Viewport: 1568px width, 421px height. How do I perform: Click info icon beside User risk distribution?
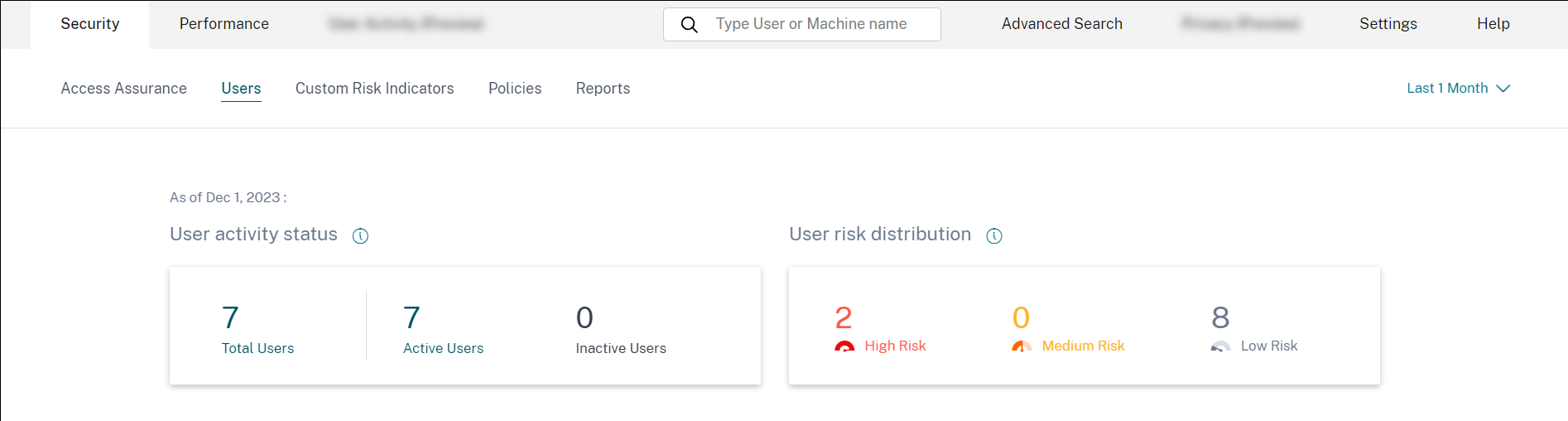click(x=994, y=236)
